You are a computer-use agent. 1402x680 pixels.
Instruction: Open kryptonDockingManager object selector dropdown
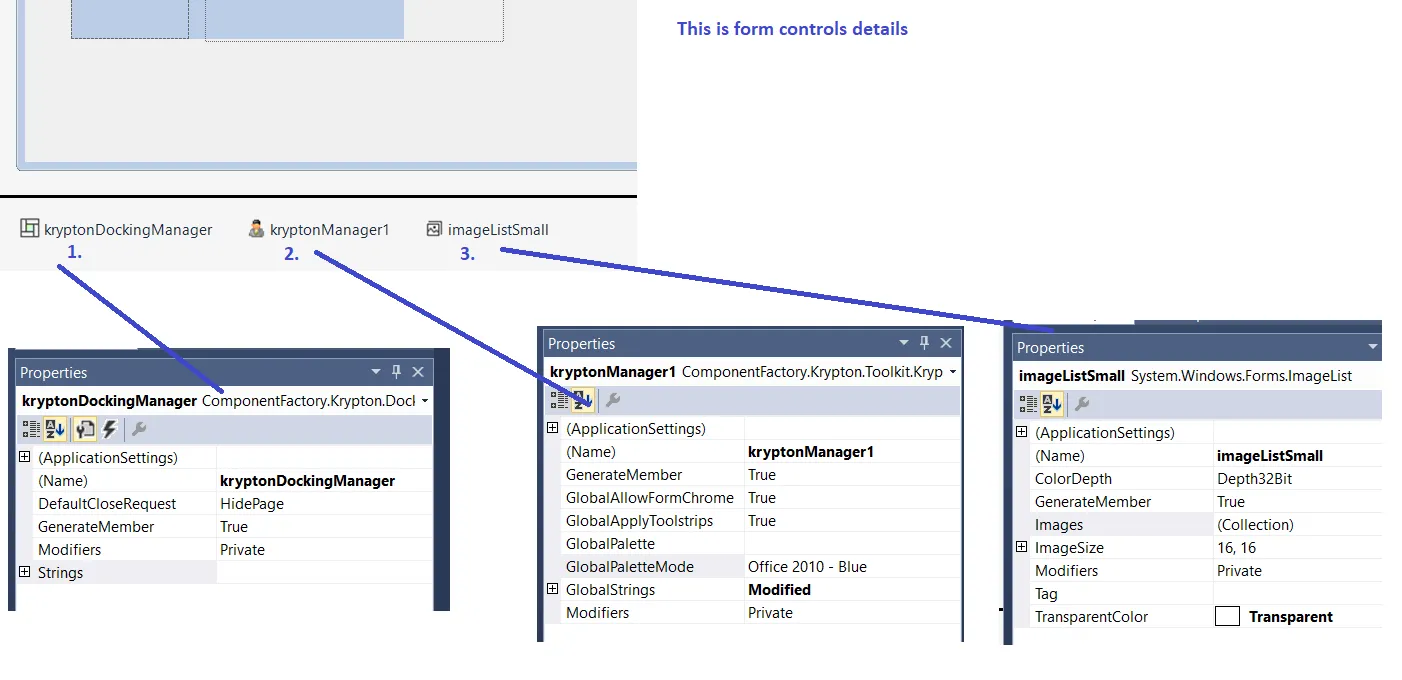(x=426, y=401)
